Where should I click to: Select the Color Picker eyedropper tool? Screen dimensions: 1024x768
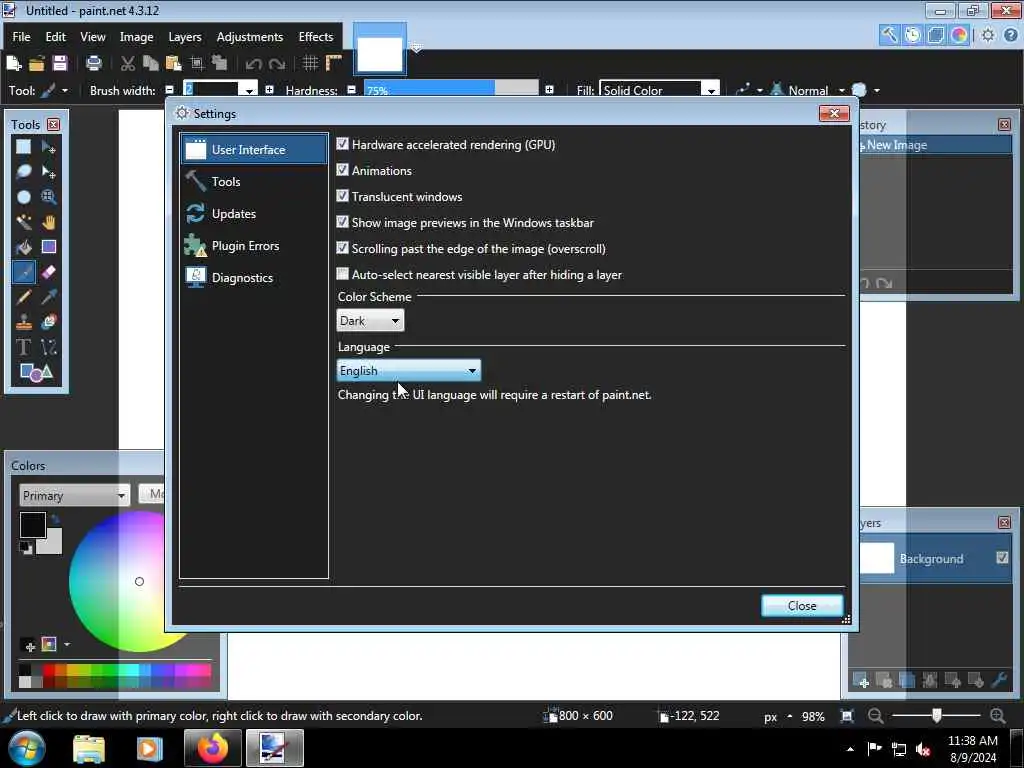point(49,297)
